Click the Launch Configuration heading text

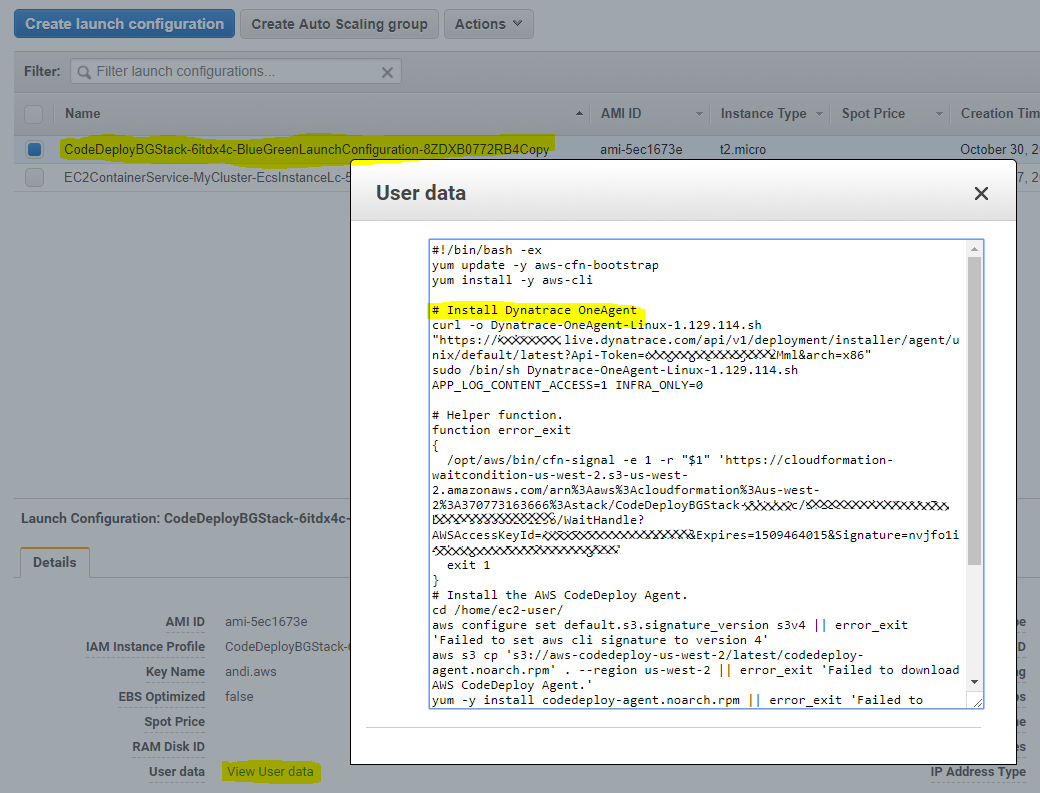point(184,518)
